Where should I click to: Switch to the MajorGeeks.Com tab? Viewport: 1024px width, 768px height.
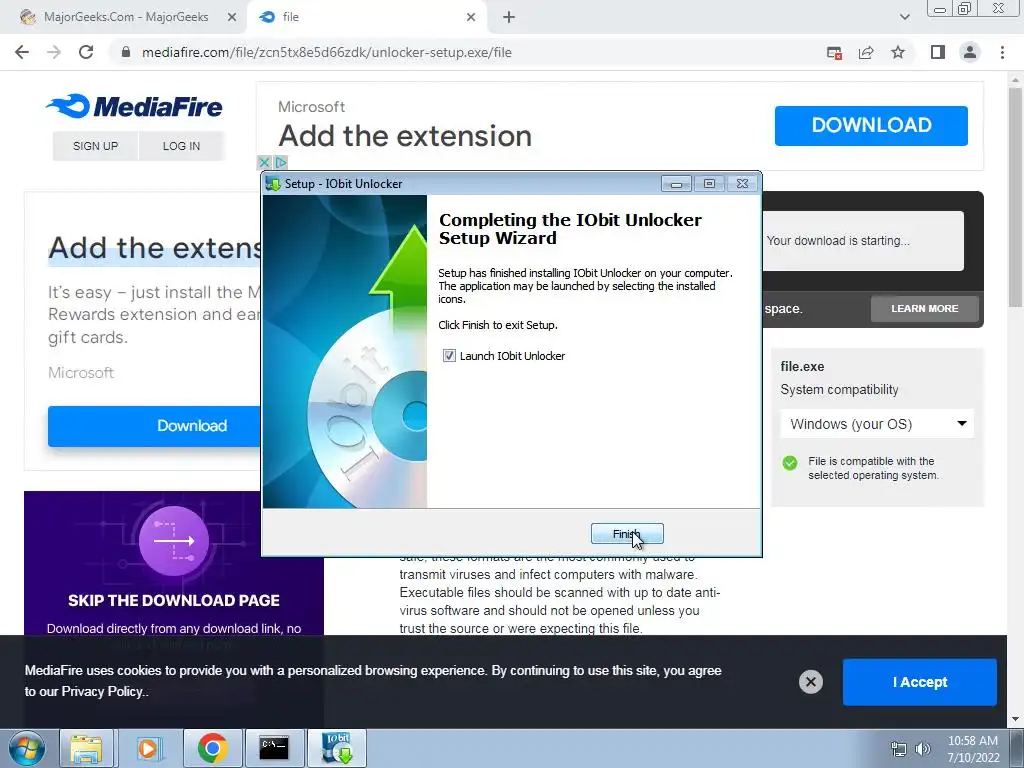point(125,17)
